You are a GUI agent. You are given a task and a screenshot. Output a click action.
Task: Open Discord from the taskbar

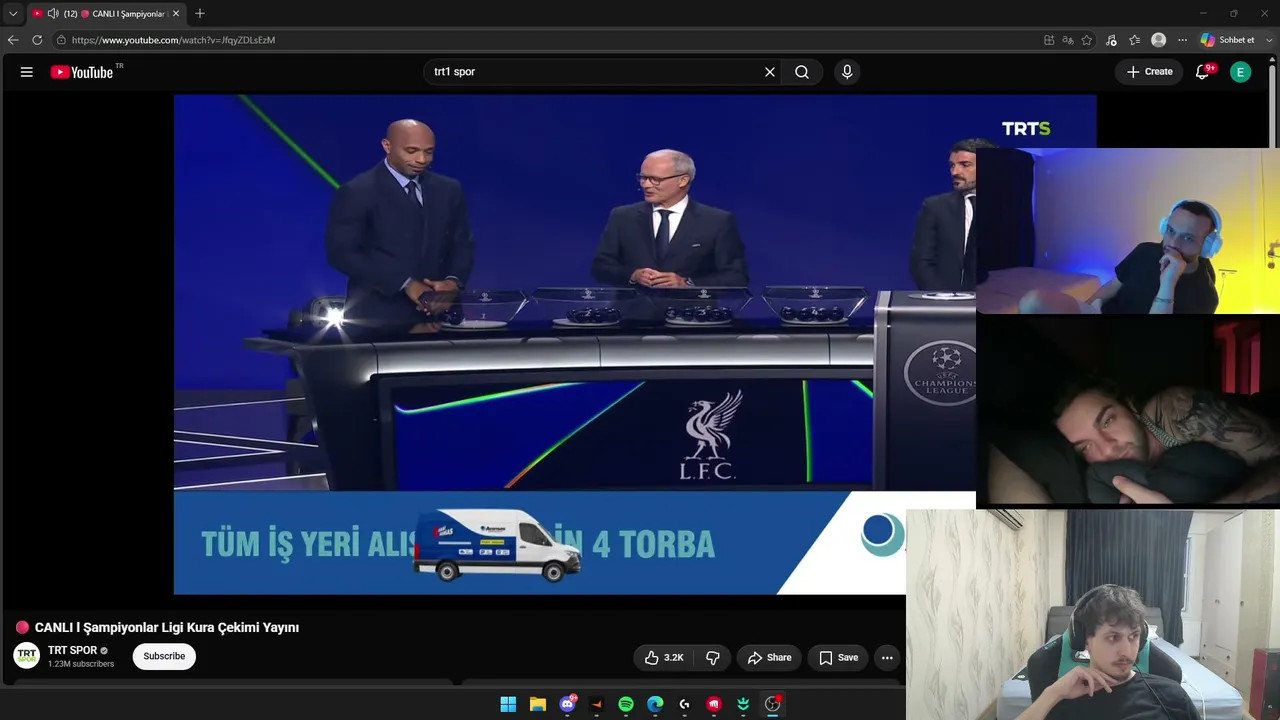[x=568, y=704]
